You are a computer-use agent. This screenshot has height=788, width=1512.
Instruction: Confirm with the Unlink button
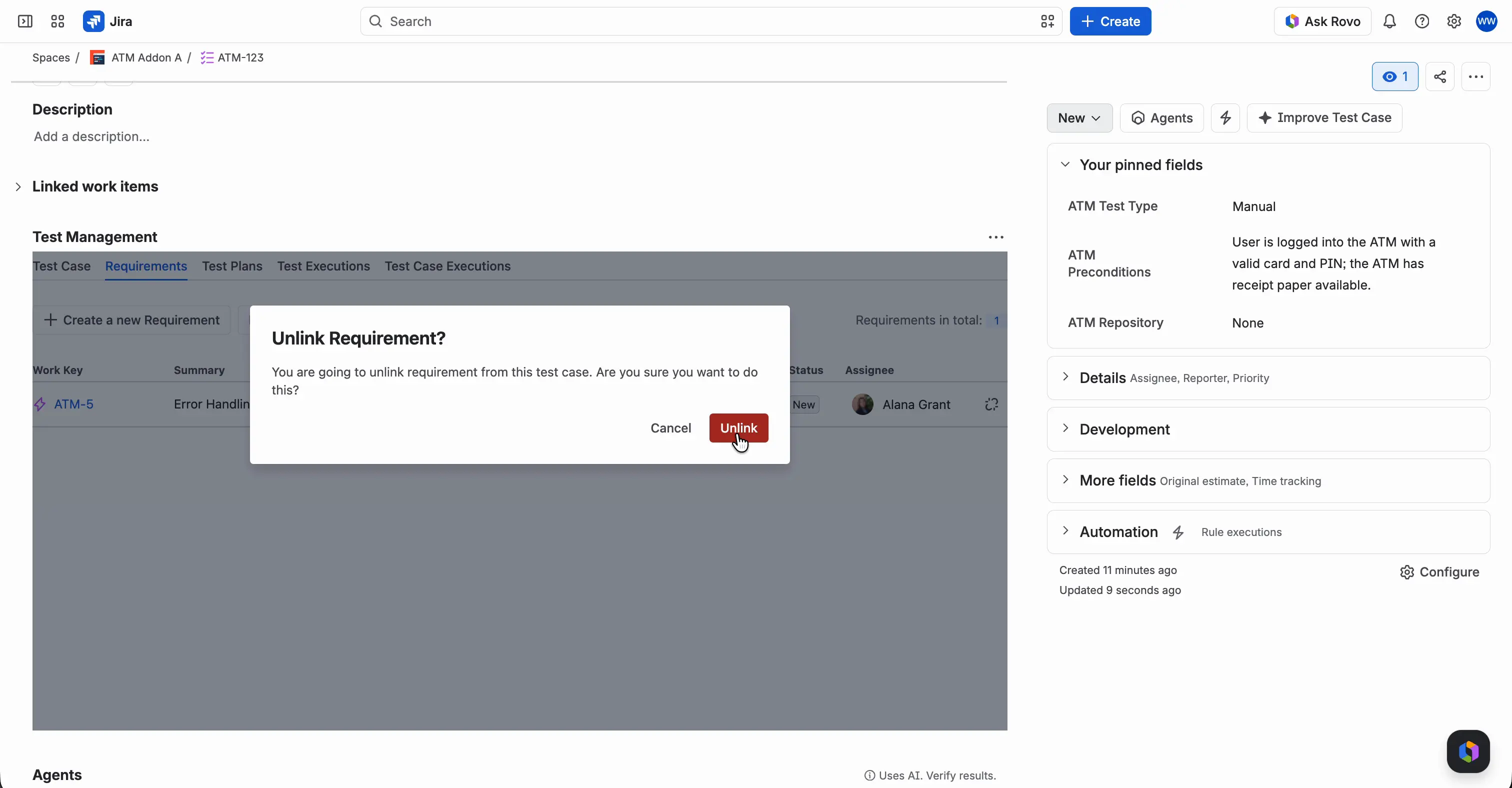[738, 428]
